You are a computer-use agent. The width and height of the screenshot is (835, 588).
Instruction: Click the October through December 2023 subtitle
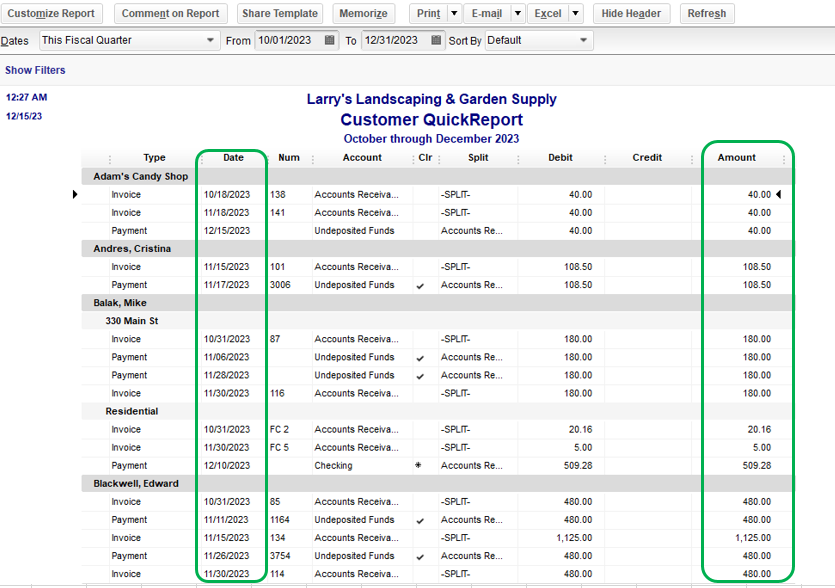(431, 139)
